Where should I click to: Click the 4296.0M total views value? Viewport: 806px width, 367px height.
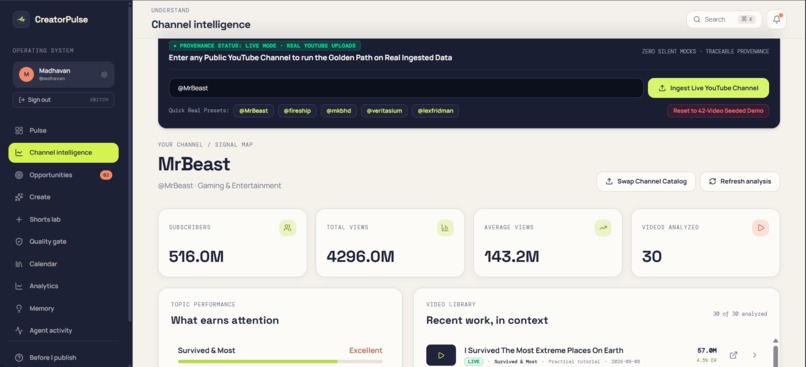[360, 256]
